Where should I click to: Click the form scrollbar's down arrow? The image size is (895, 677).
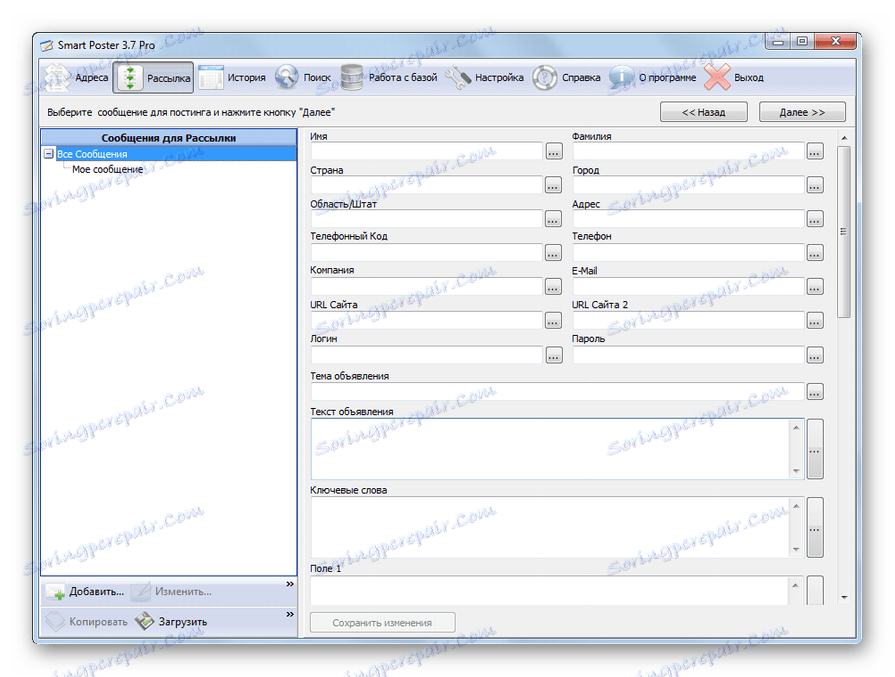pos(844,597)
